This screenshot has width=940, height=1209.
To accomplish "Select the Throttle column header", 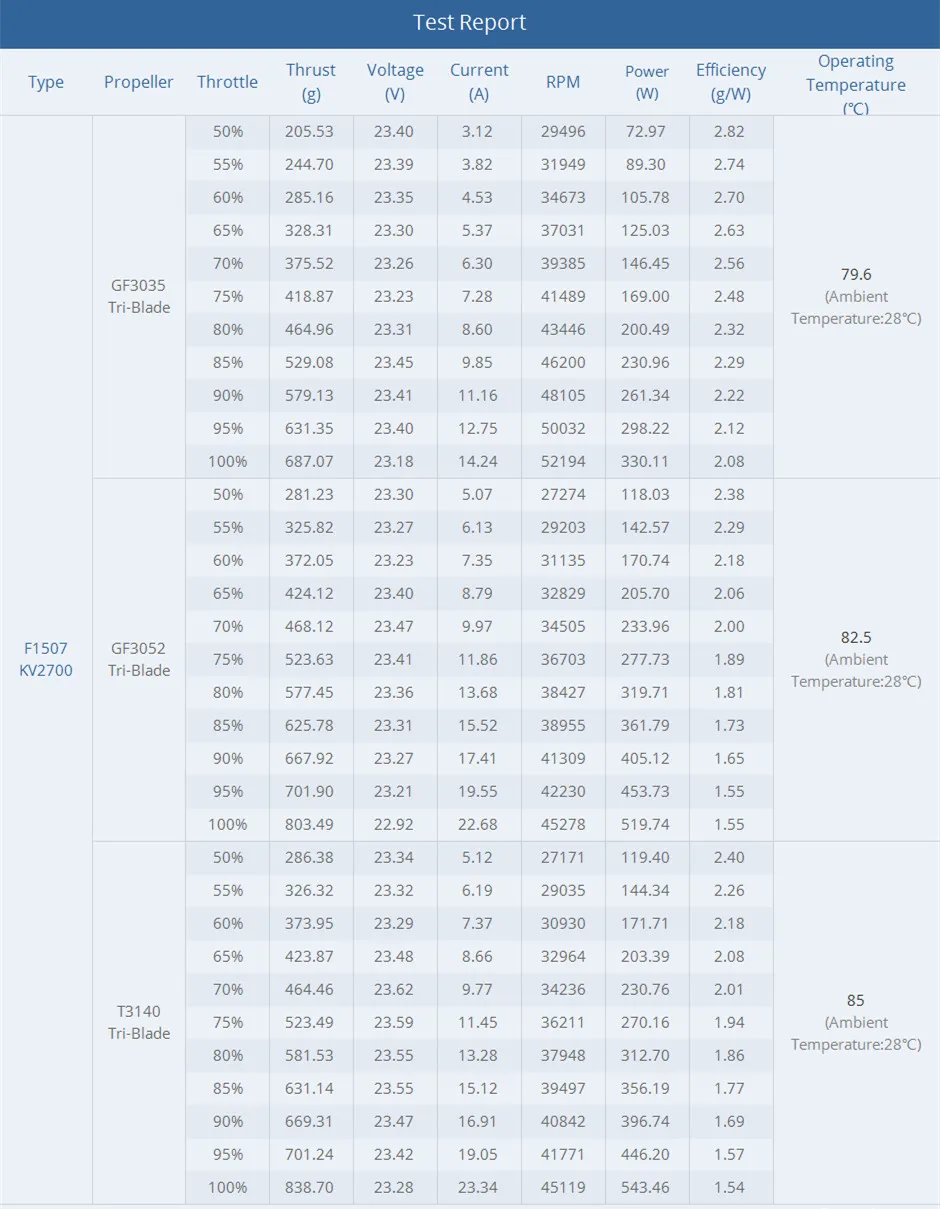I will 227,82.
